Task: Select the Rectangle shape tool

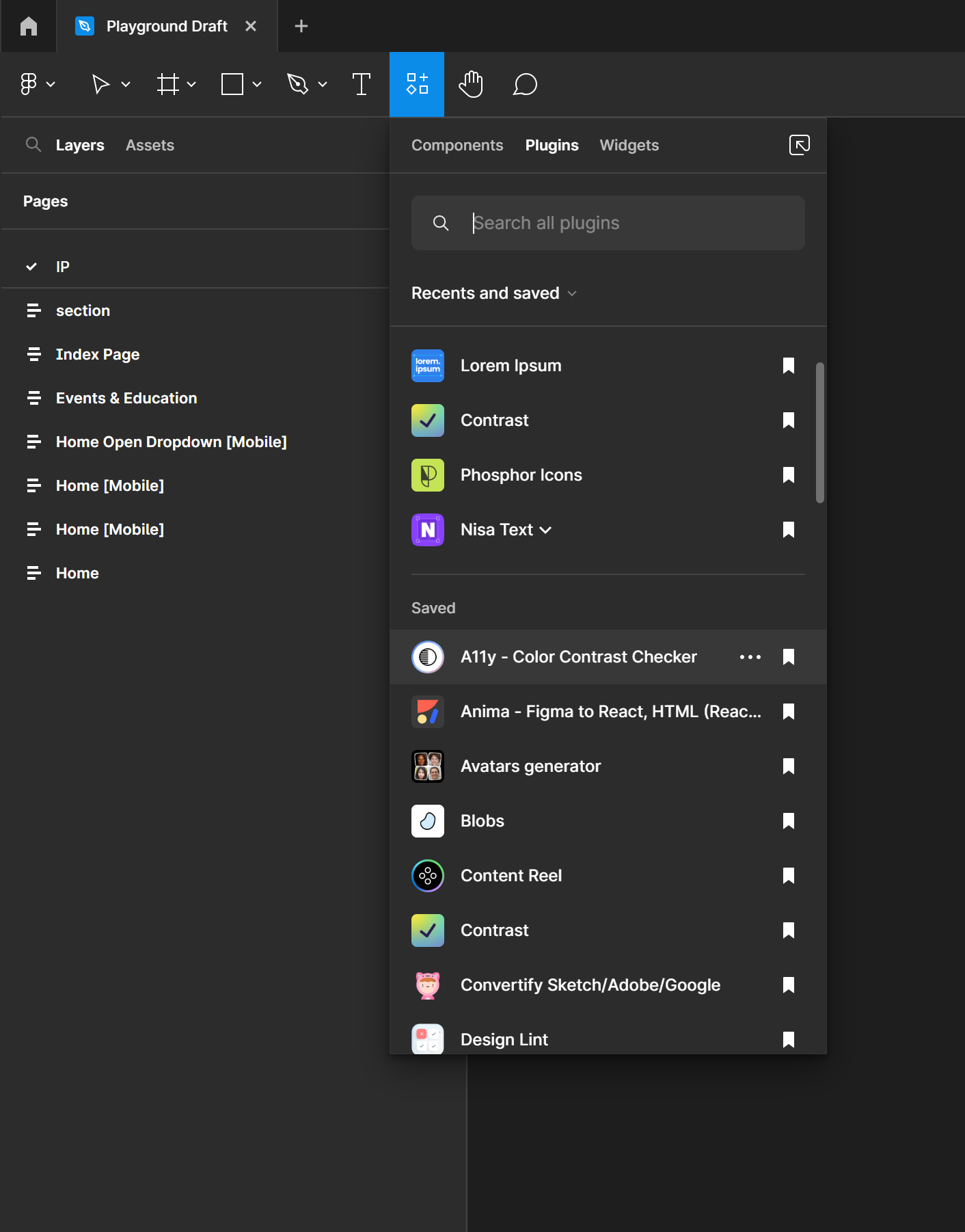Action: (x=232, y=84)
